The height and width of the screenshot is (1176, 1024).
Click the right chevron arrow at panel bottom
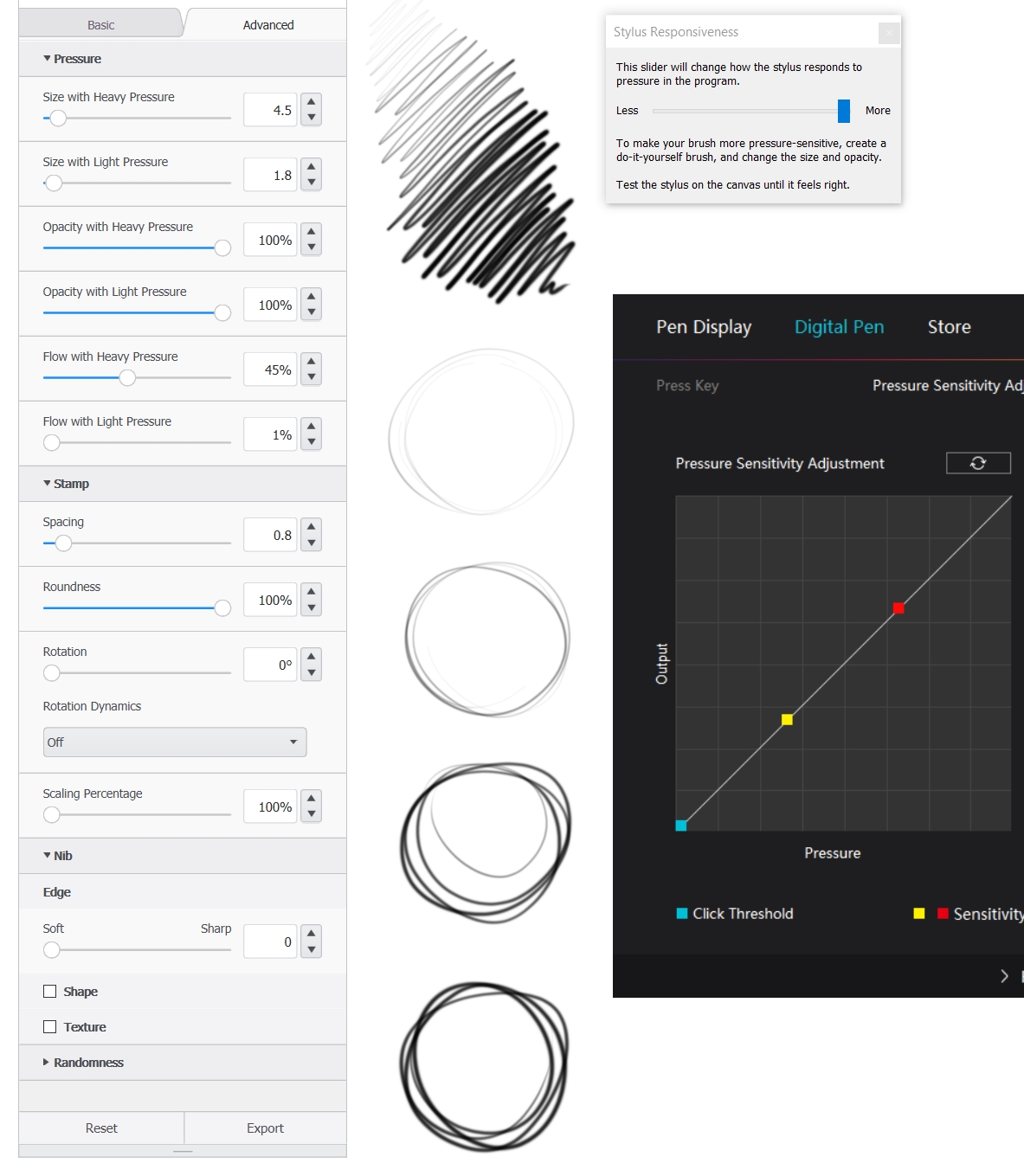(1004, 976)
